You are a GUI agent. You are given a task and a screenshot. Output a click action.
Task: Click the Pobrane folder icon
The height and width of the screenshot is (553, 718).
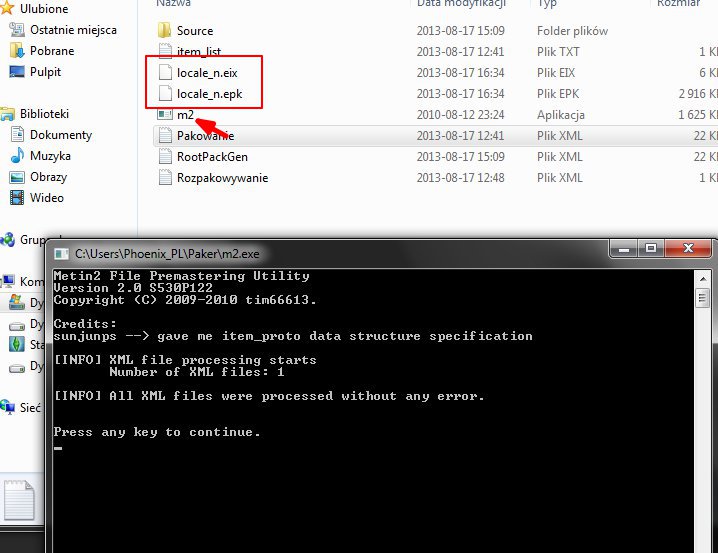tap(17, 51)
